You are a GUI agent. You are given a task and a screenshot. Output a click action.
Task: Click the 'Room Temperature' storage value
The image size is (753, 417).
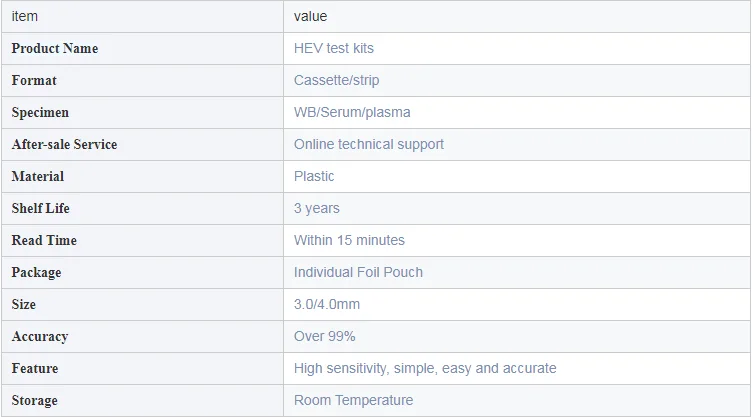tap(353, 400)
